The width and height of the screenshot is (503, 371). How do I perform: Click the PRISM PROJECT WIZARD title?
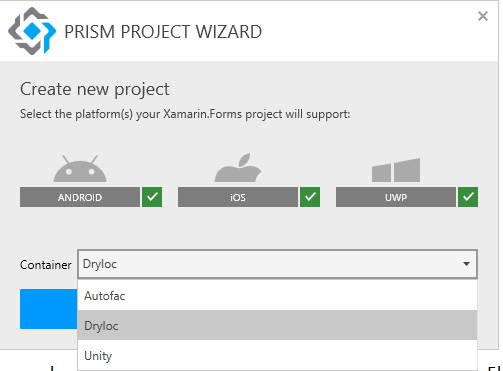click(x=163, y=32)
